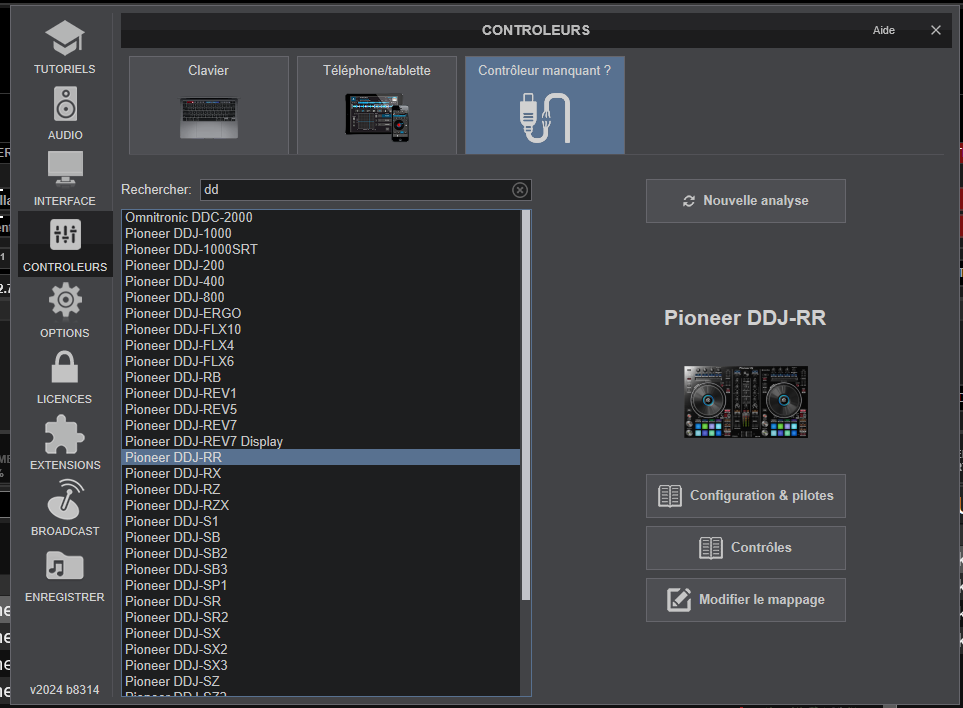
Task: Click the Nouvelle analyse button
Action: coord(746,201)
